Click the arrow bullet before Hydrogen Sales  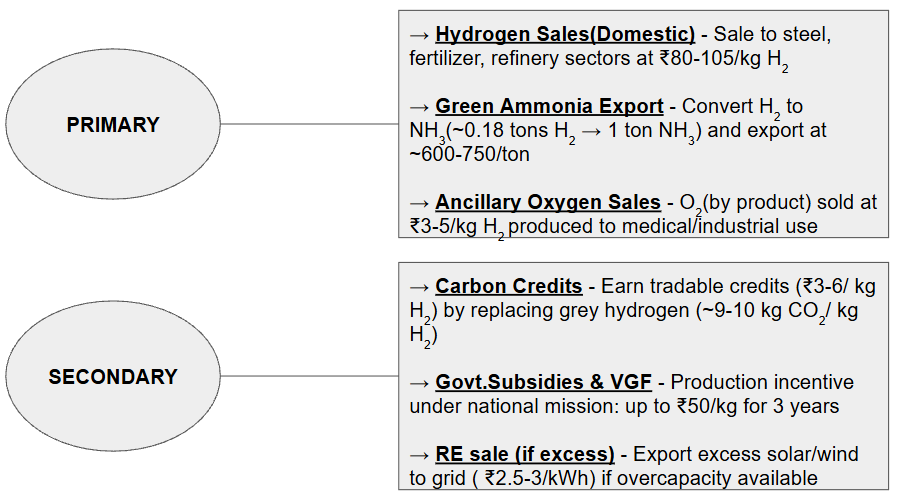tap(420, 35)
